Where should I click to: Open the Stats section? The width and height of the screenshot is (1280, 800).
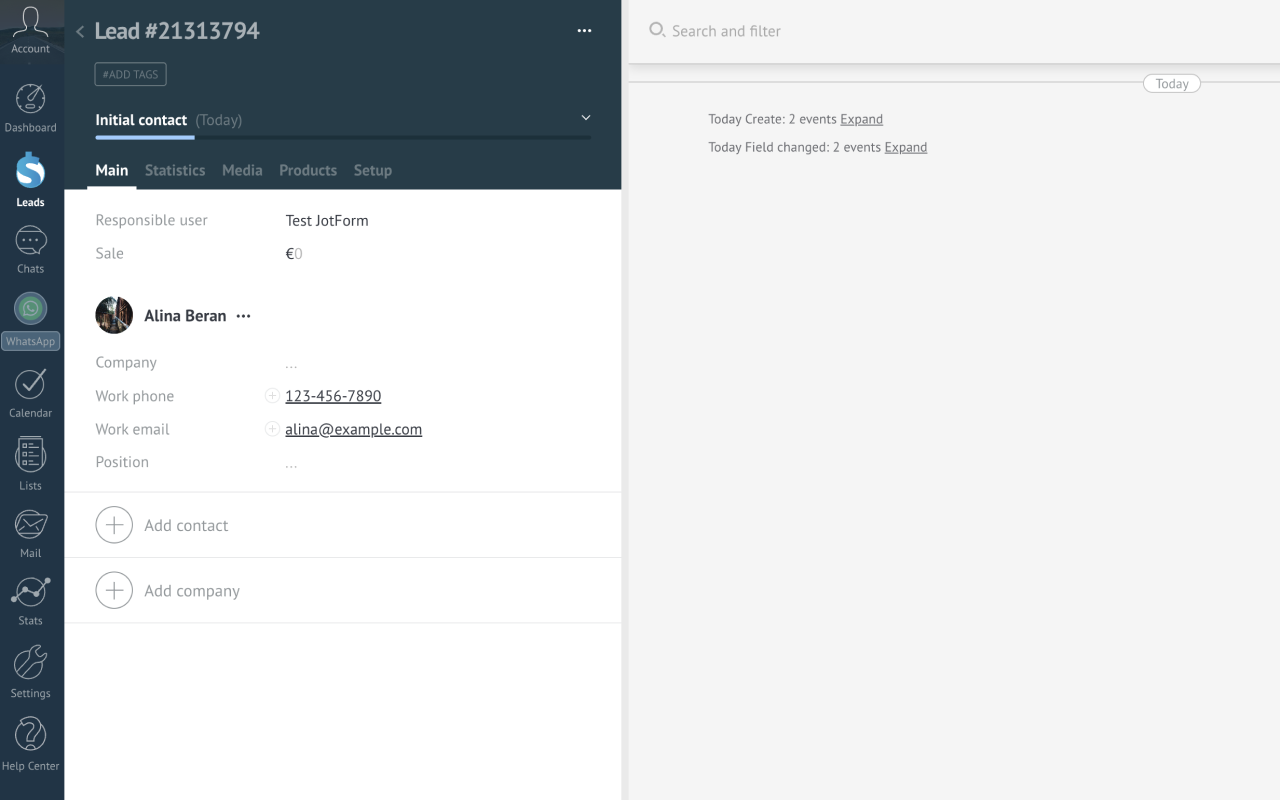(x=31, y=596)
